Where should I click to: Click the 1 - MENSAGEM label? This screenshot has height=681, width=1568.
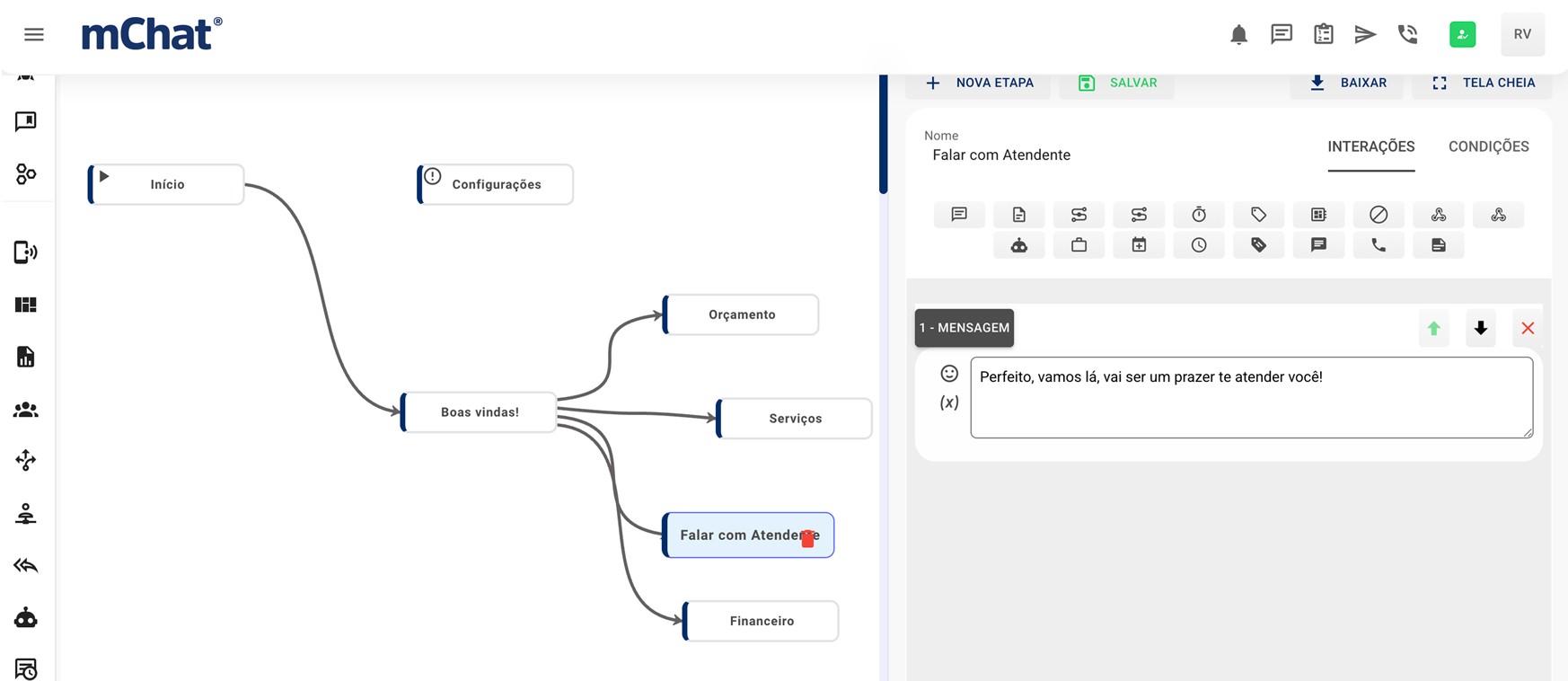coord(965,328)
